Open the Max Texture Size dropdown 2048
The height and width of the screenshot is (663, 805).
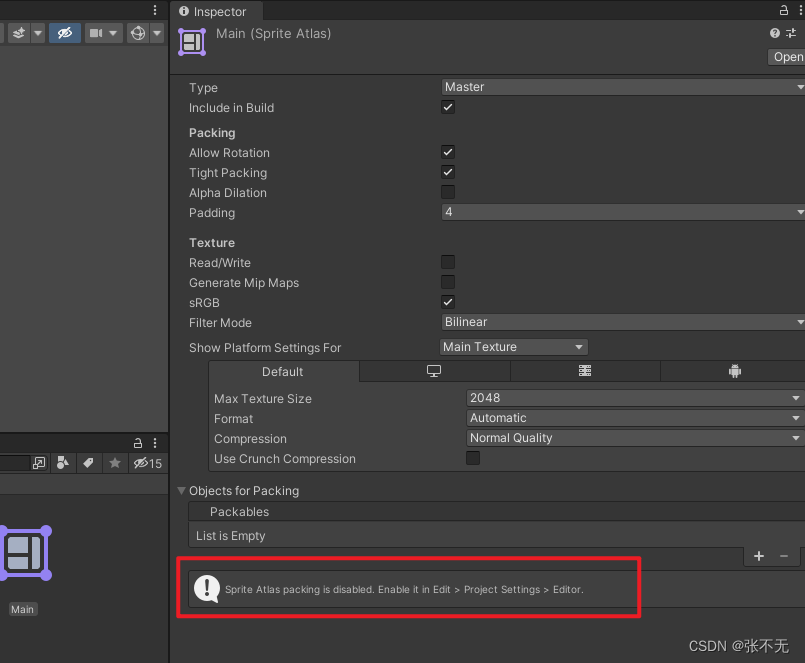635,398
